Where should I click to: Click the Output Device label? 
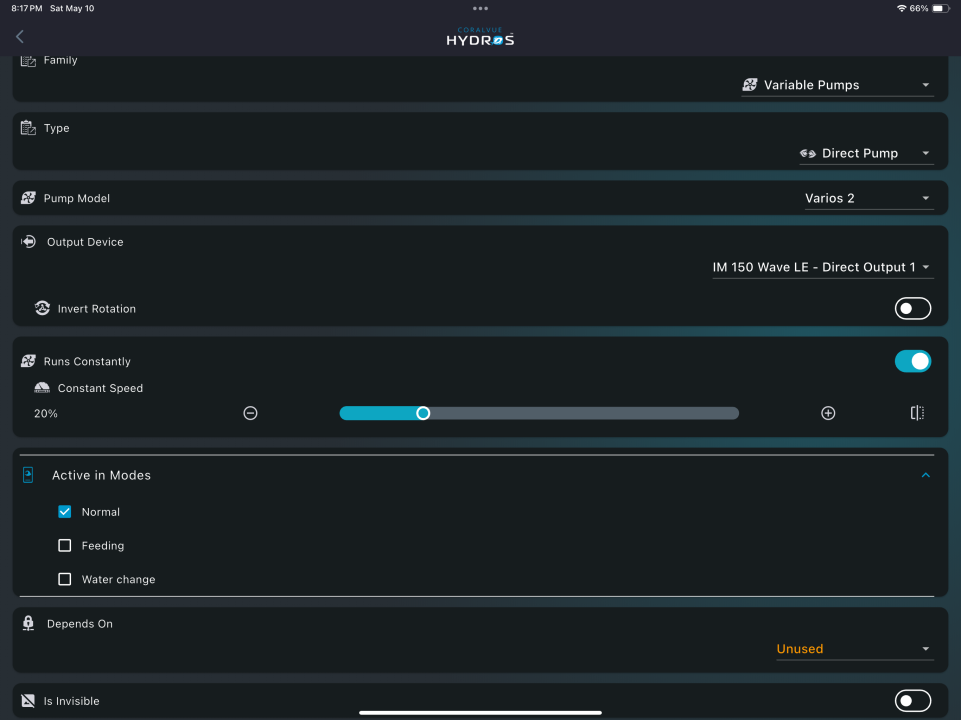(85, 242)
